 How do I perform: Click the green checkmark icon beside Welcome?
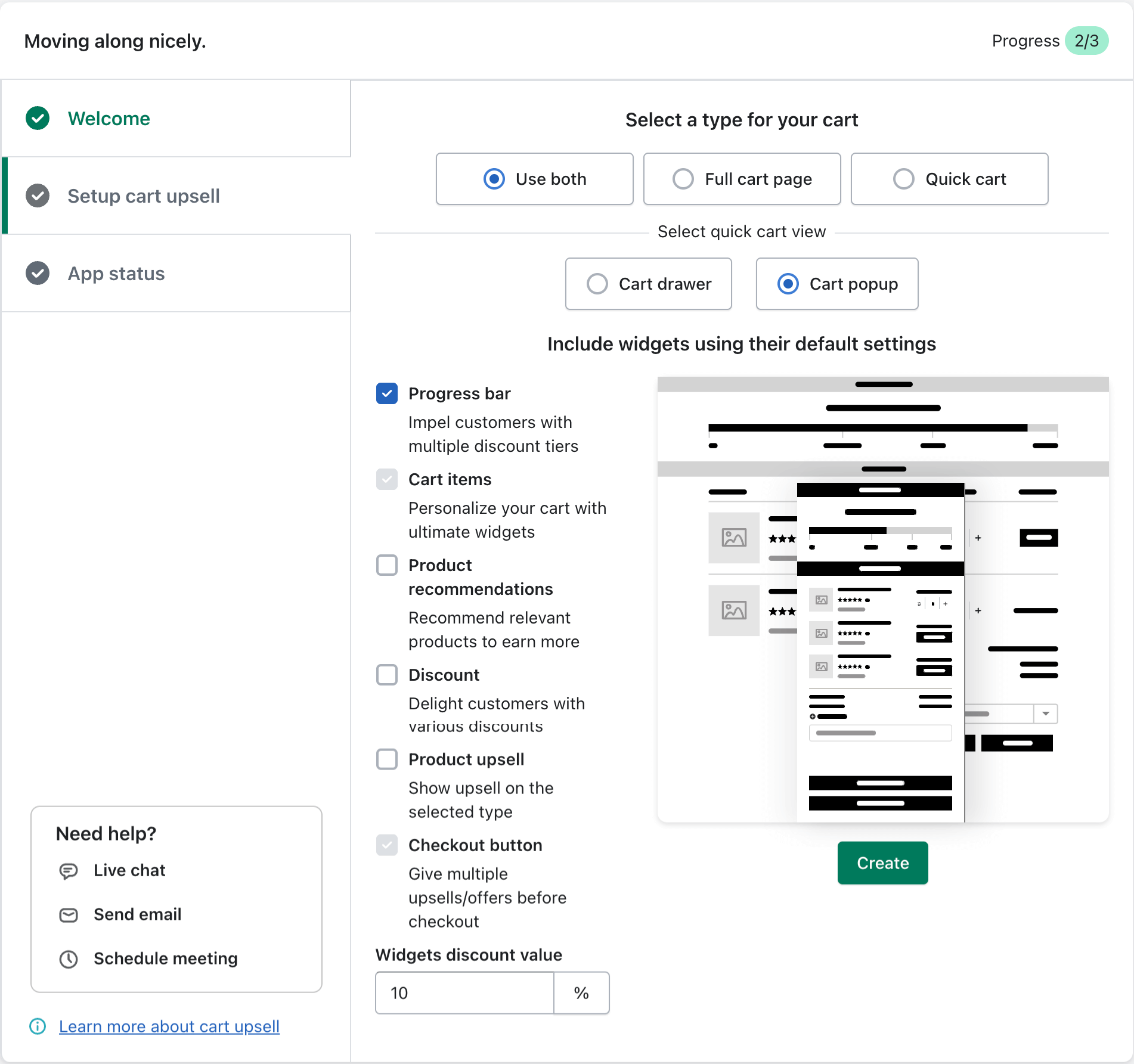(38, 118)
